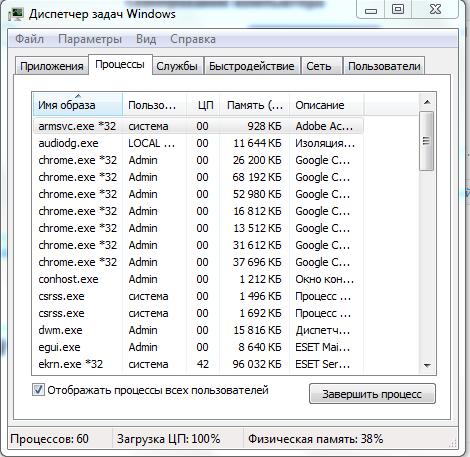Open the Вид menu
The image size is (470, 457).
[146, 39]
